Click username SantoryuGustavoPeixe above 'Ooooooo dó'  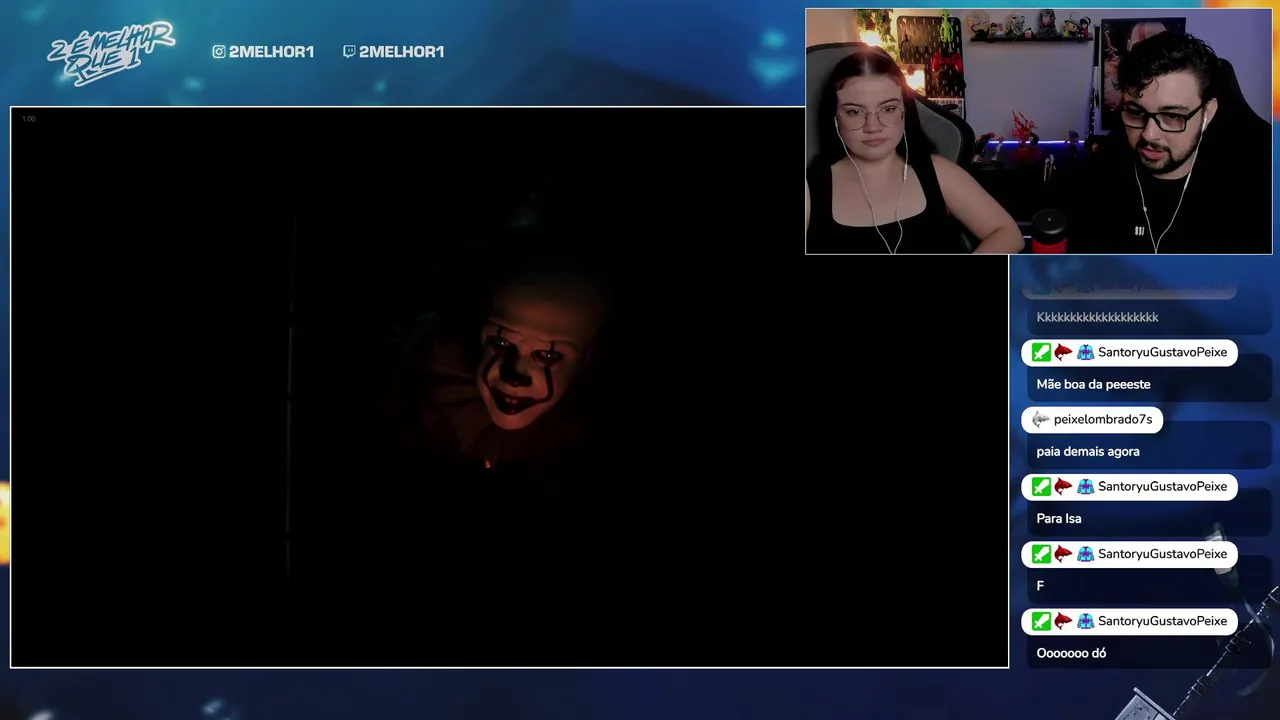[x=1162, y=621]
